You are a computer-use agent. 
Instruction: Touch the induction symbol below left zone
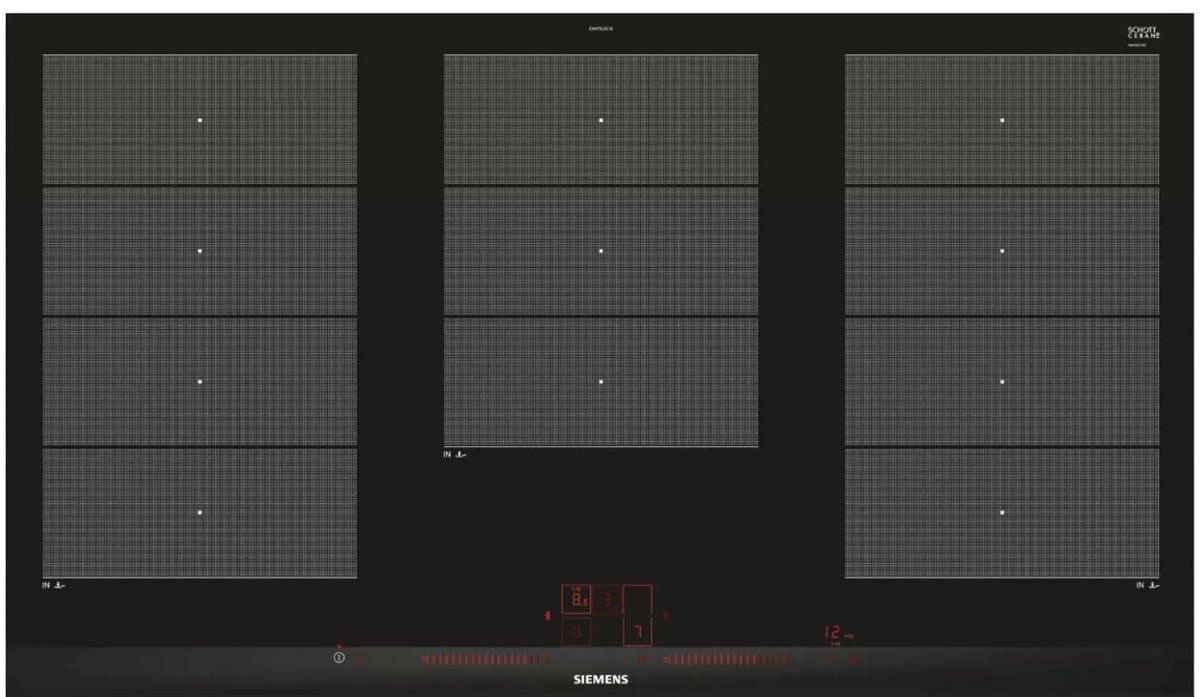54,585
